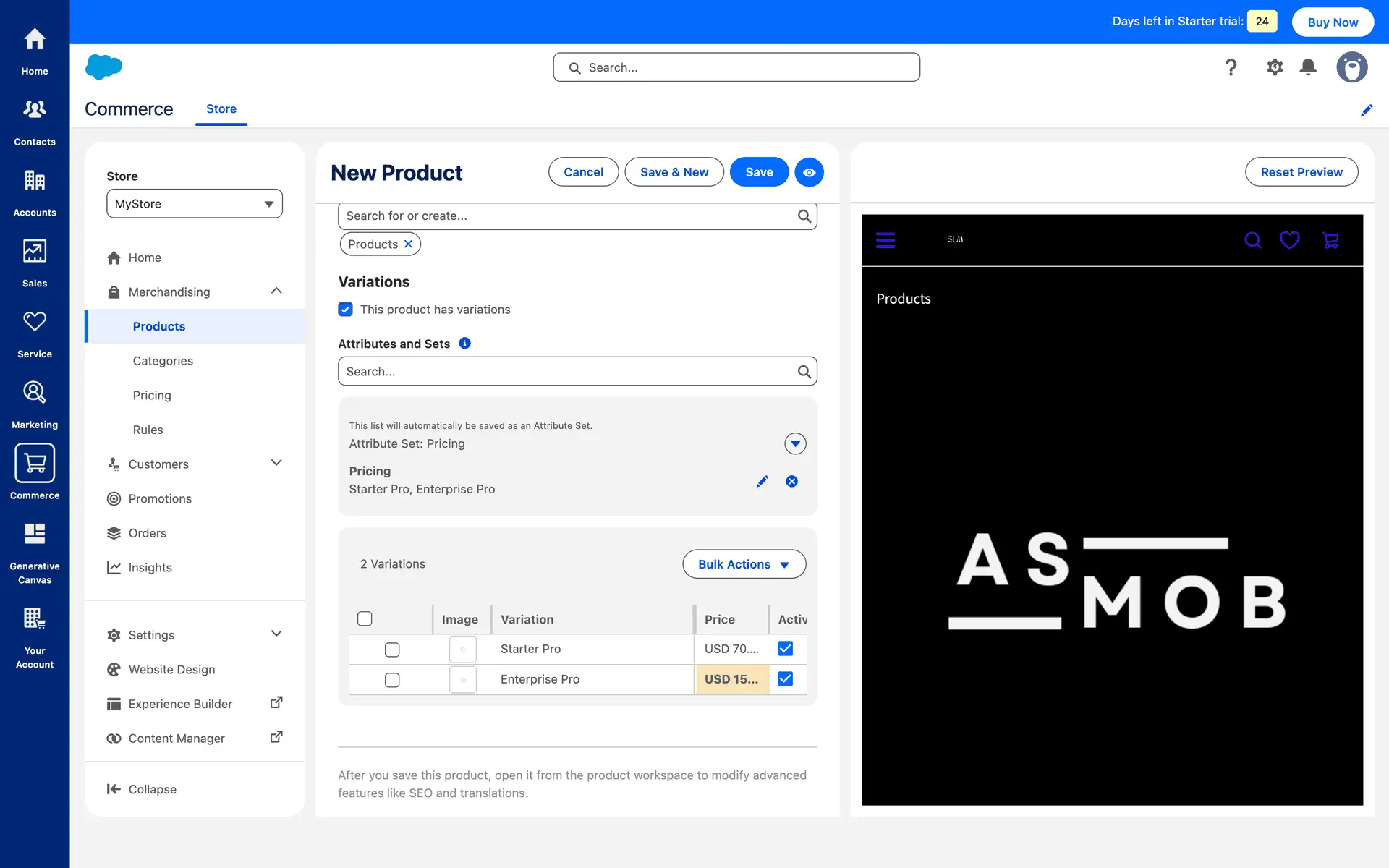The width and height of the screenshot is (1389, 868).
Task: Edit the Pricing attribute with the pencil icon
Action: [762, 482]
